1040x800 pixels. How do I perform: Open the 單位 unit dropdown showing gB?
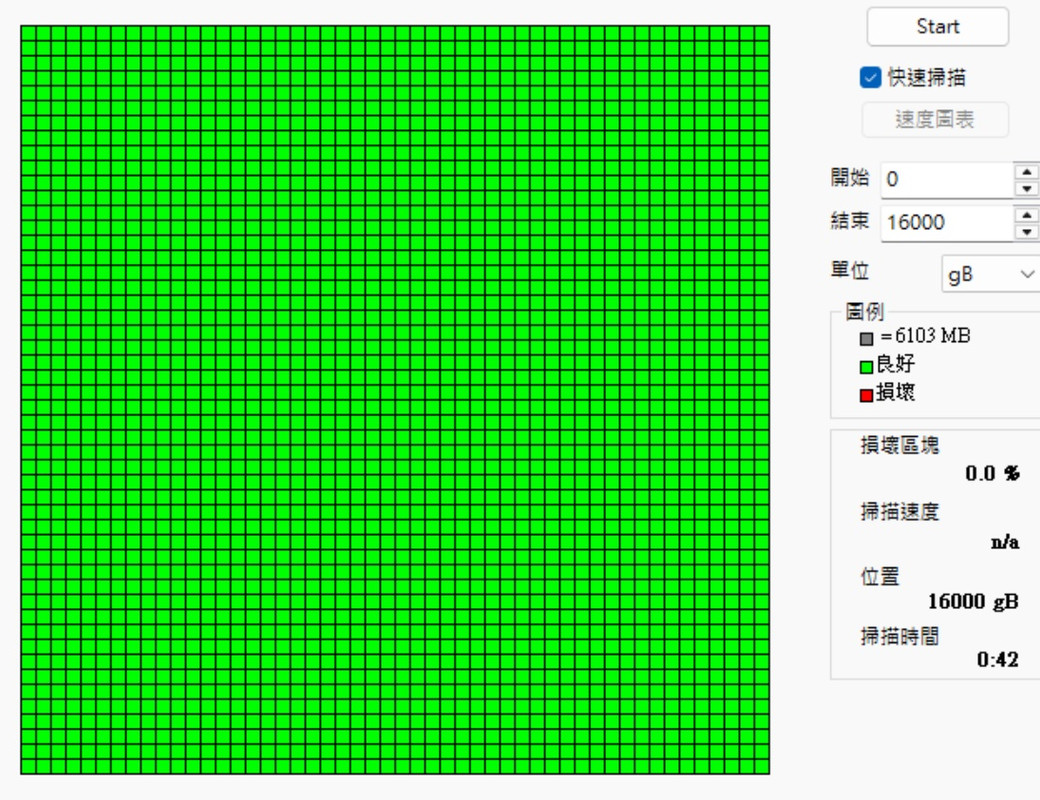(991, 274)
